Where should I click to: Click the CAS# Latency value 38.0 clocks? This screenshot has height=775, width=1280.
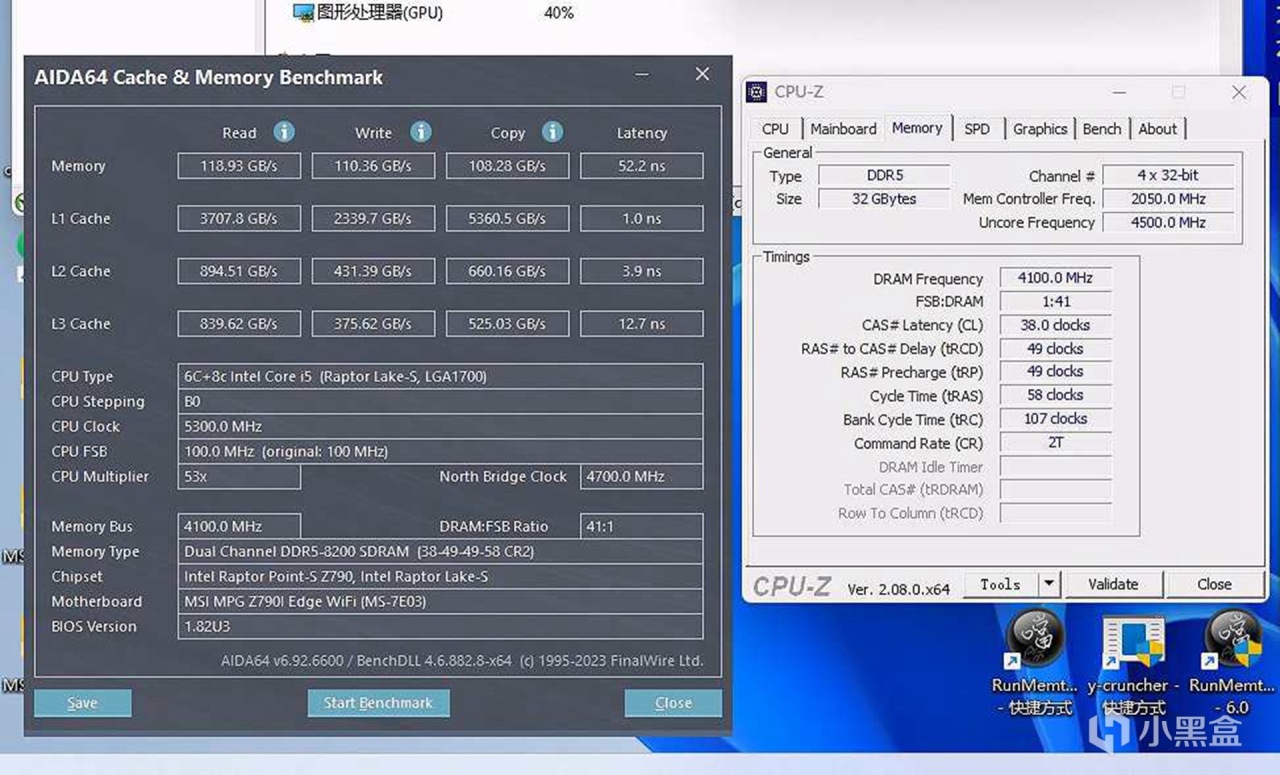(1055, 325)
